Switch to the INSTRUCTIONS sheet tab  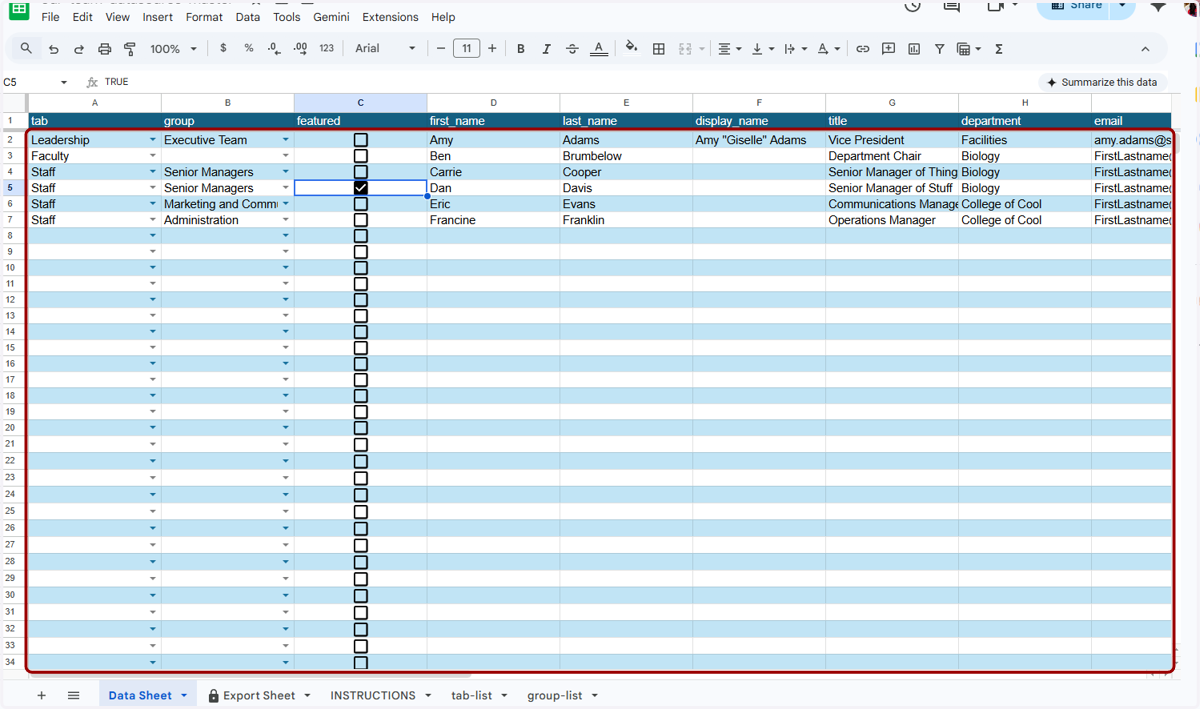pyautogui.click(x=373, y=695)
